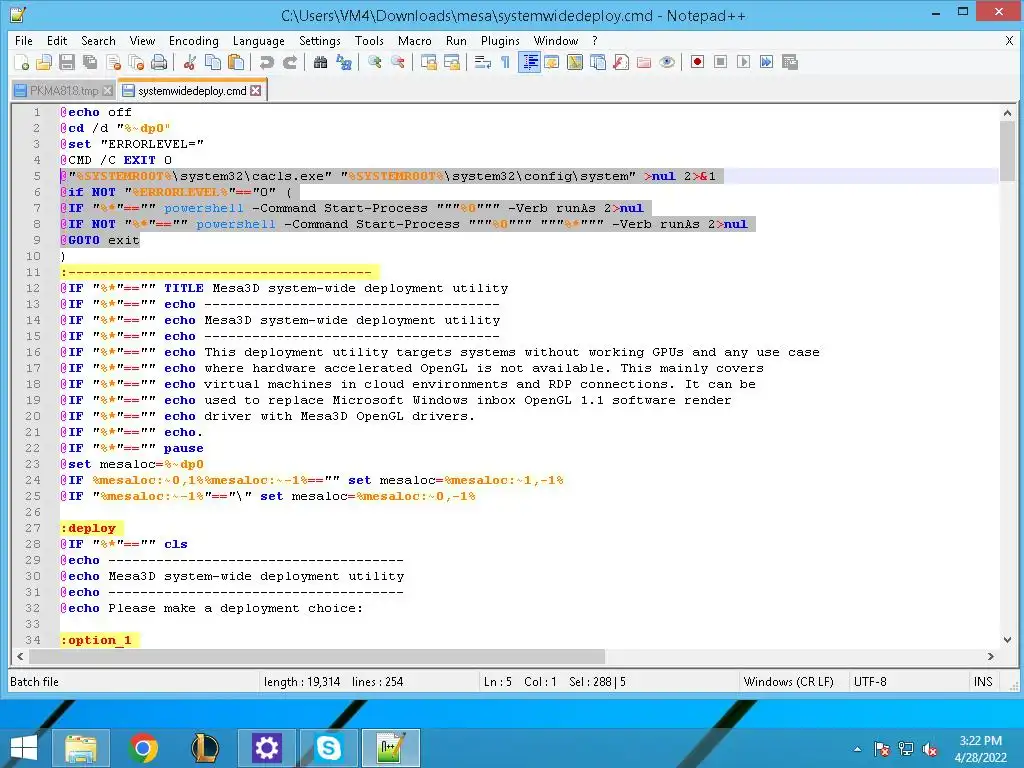The height and width of the screenshot is (768, 1024).
Task: Click the Save All icon
Action: [x=89, y=62]
